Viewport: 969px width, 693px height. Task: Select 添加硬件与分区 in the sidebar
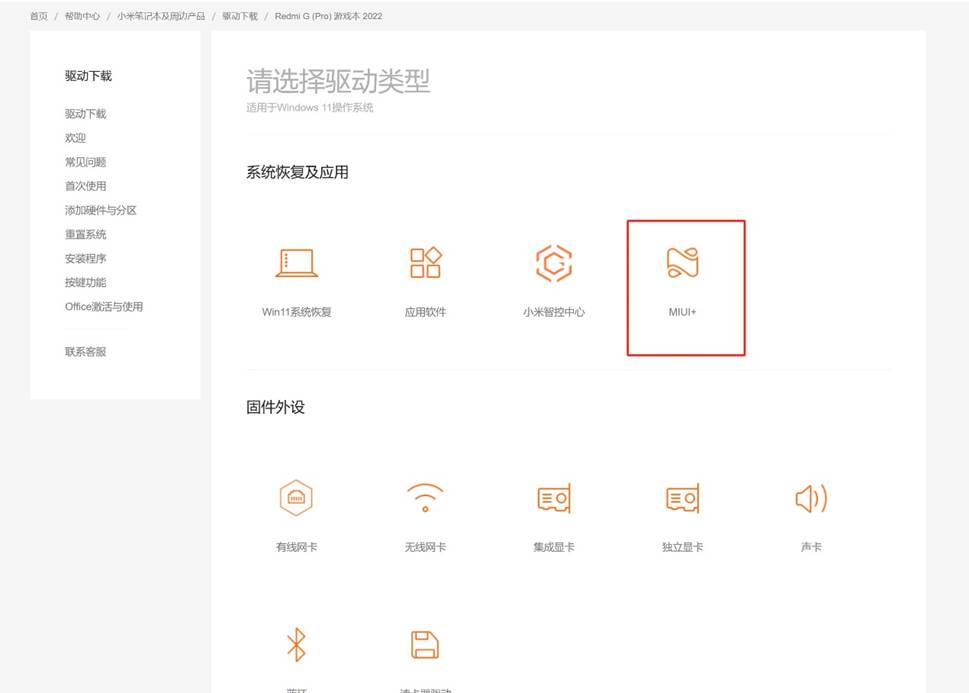[99, 210]
